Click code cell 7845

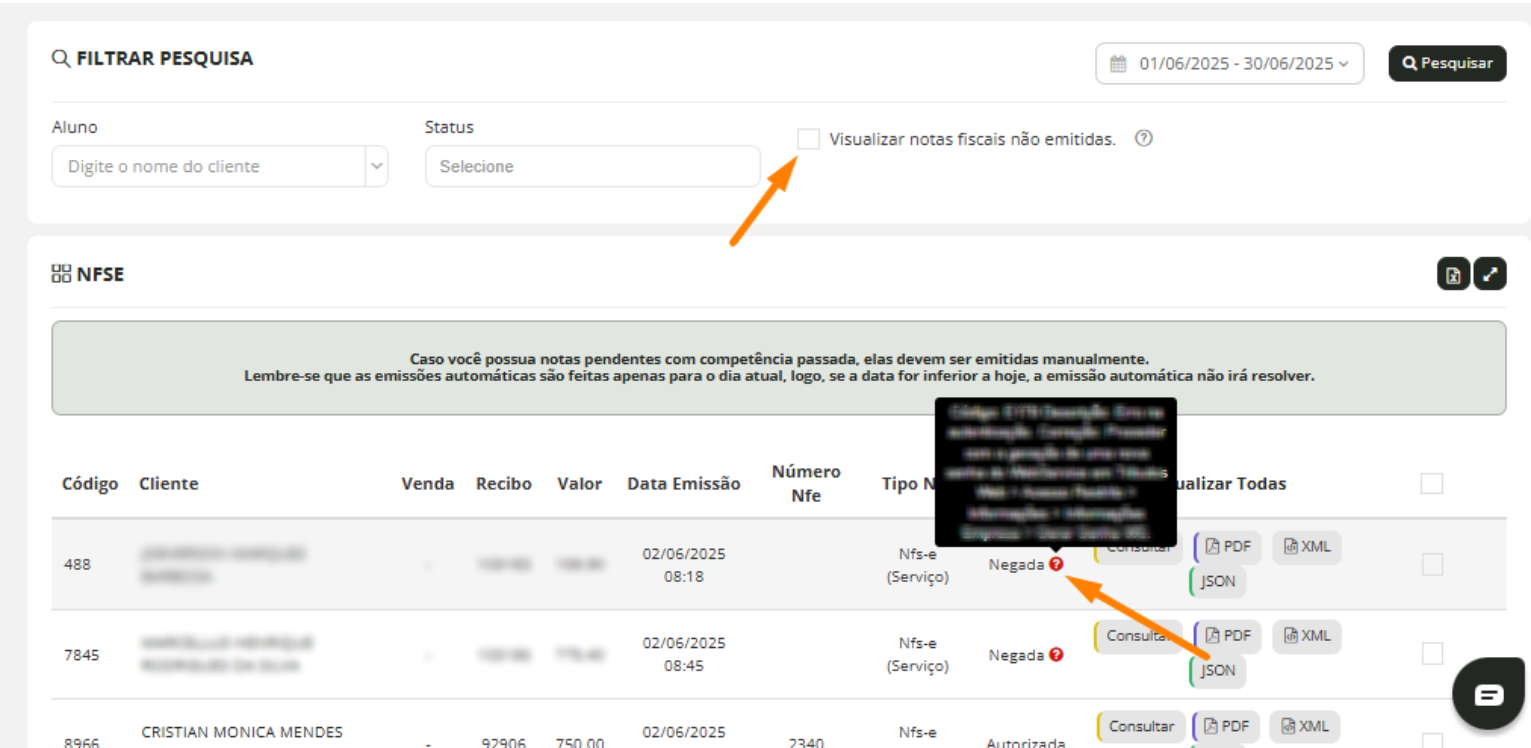(x=81, y=654)
